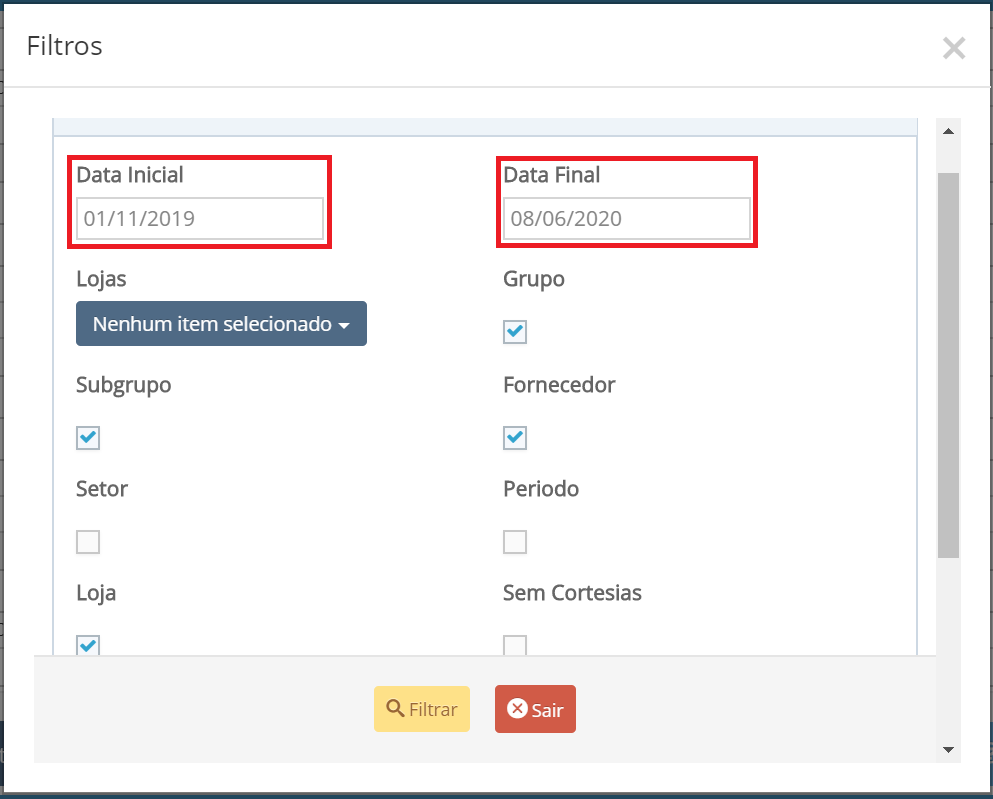
Task: Click the Data Inicial label
Action: click(130, 175)
